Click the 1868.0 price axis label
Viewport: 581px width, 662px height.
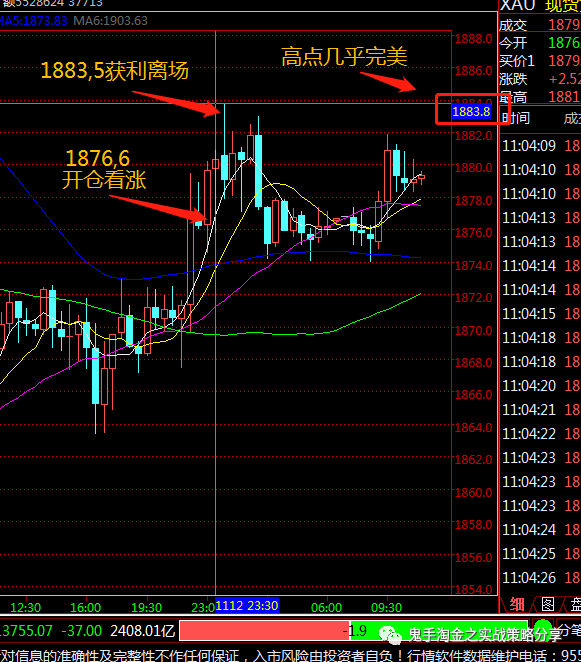pos(473,362)
